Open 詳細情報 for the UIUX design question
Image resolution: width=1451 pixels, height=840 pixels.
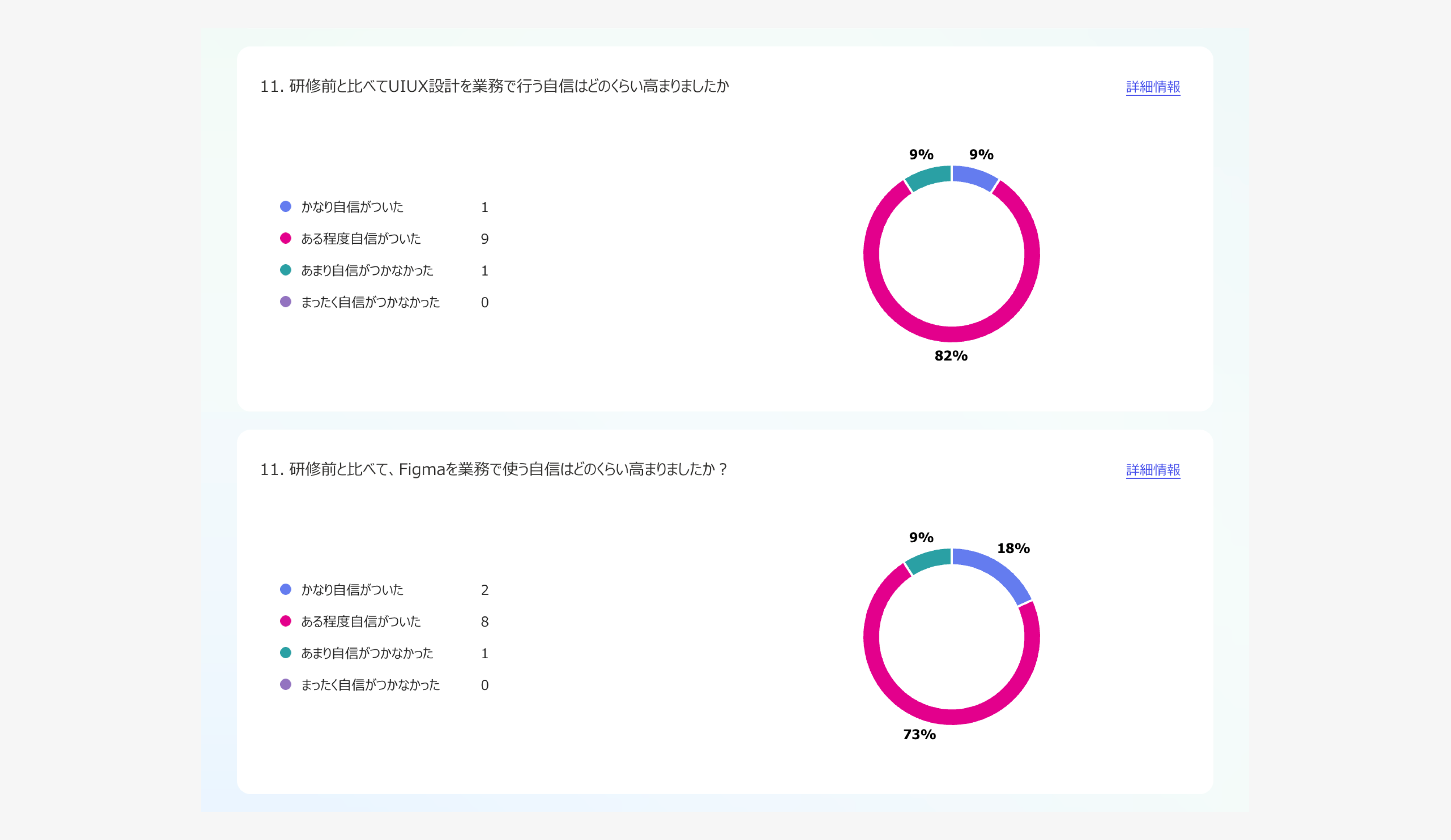click(1152, 87)
